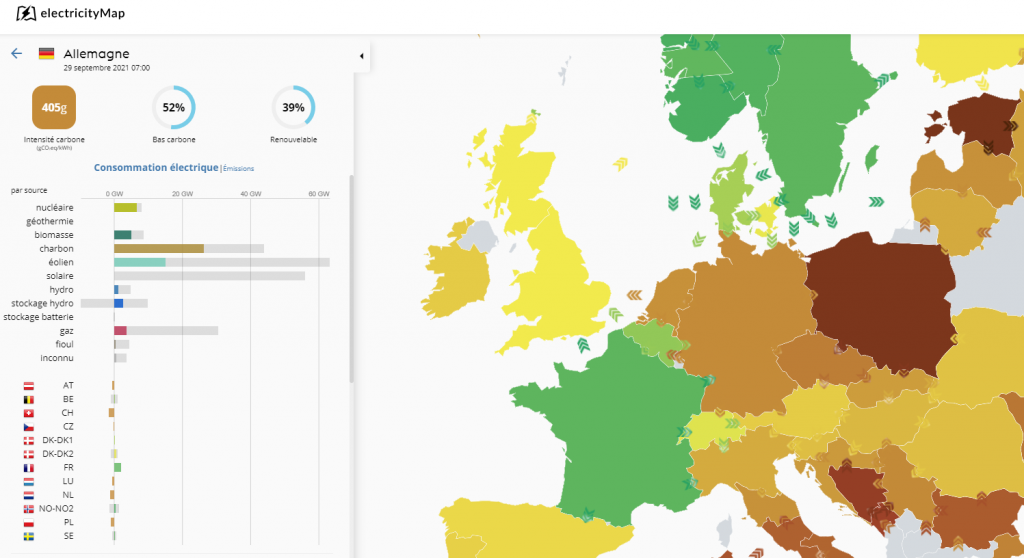This screenshot has height=558, width=1024.
Task: Click the German flag icon
Action: pyautogui.click(x=46, y=54)
